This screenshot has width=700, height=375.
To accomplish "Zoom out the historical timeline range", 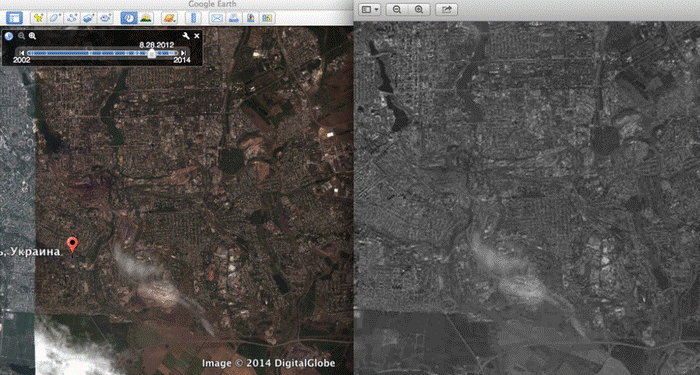I will coord(21,36).
